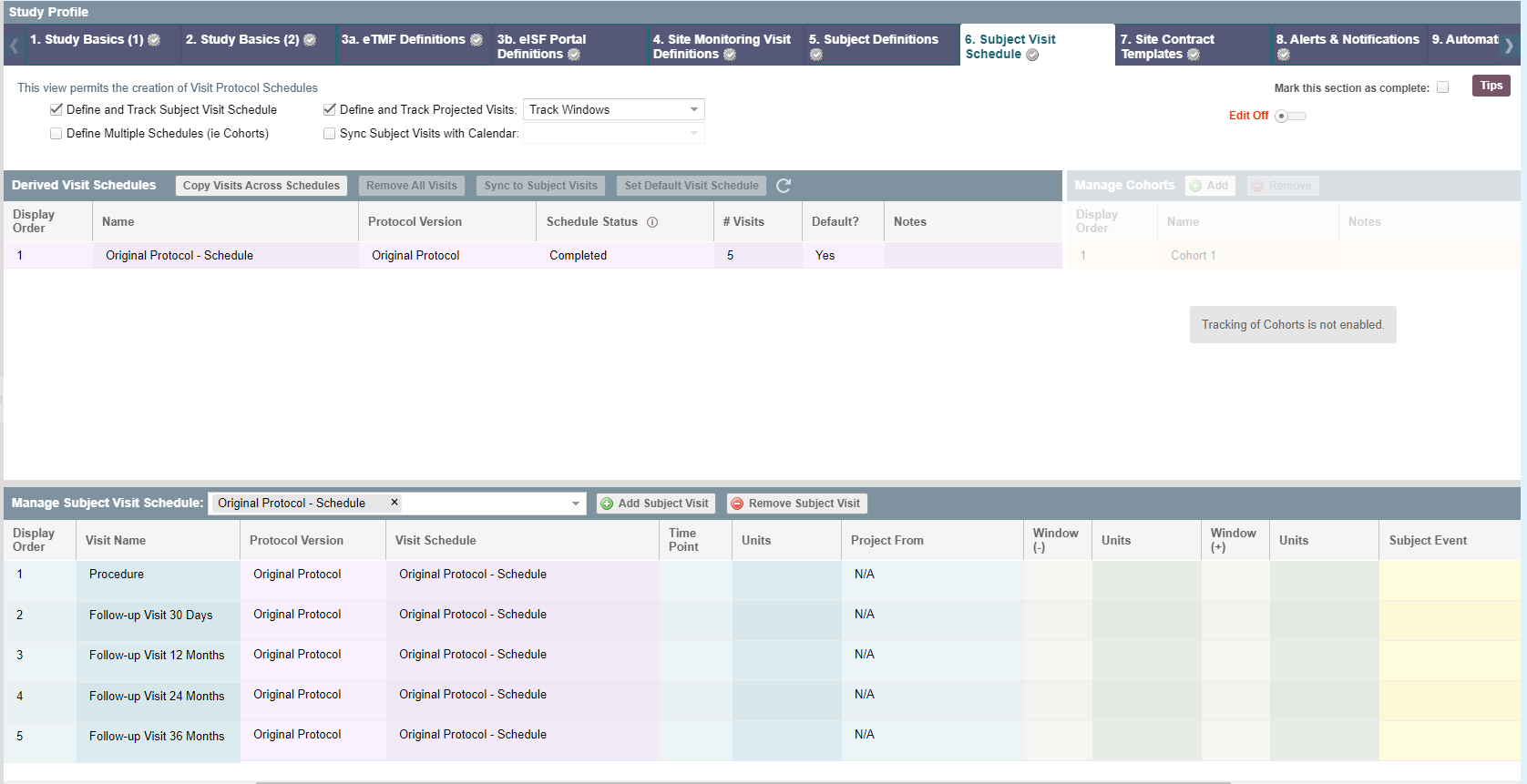Click the Tips button
The image size is (1527, 784).
coord(1491,86)
